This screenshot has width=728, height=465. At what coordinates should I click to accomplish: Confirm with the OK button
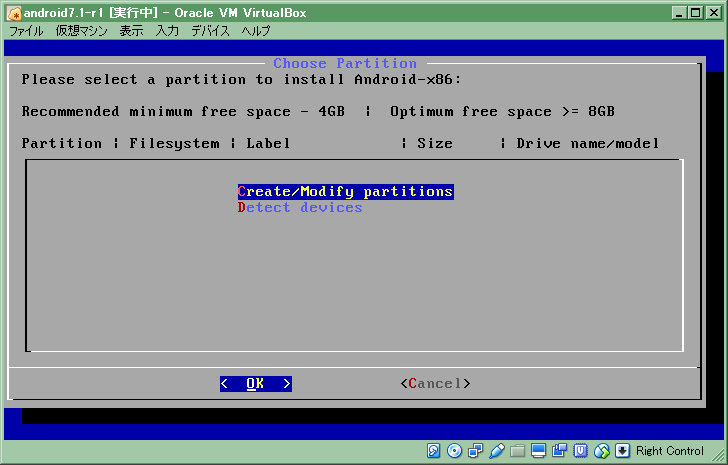point(256,384)
